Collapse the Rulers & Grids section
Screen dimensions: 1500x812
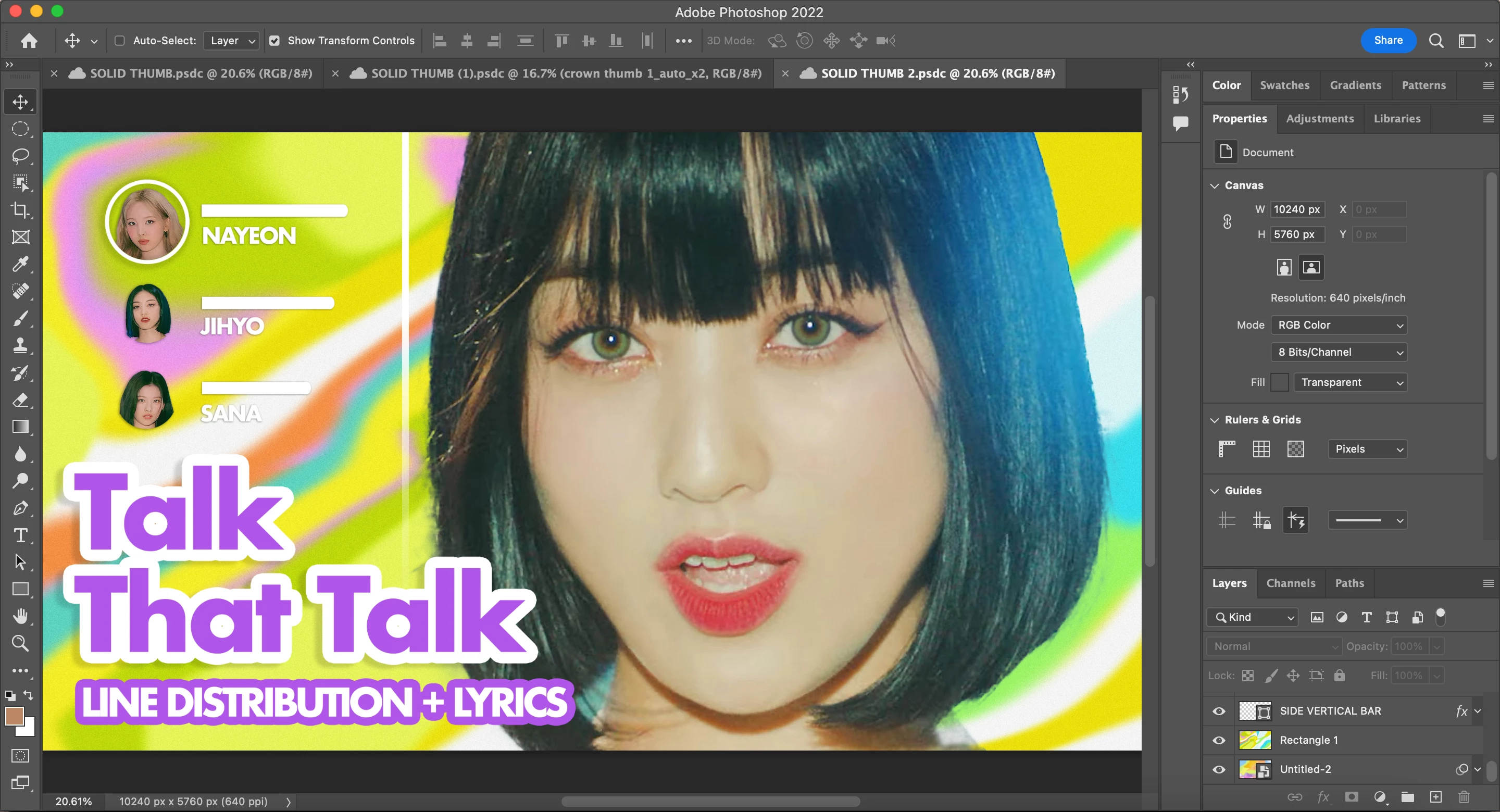[x=1215, y=420]
